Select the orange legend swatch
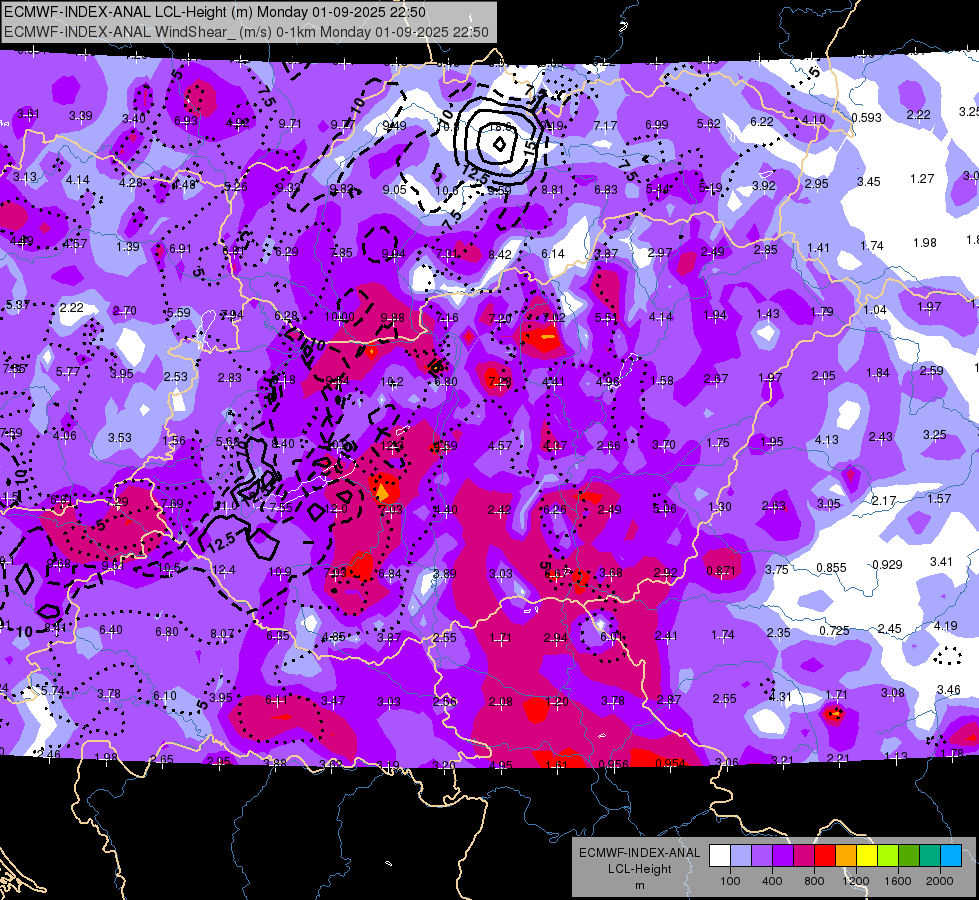Viewport: 979px width, 900px height. (846, 856)
